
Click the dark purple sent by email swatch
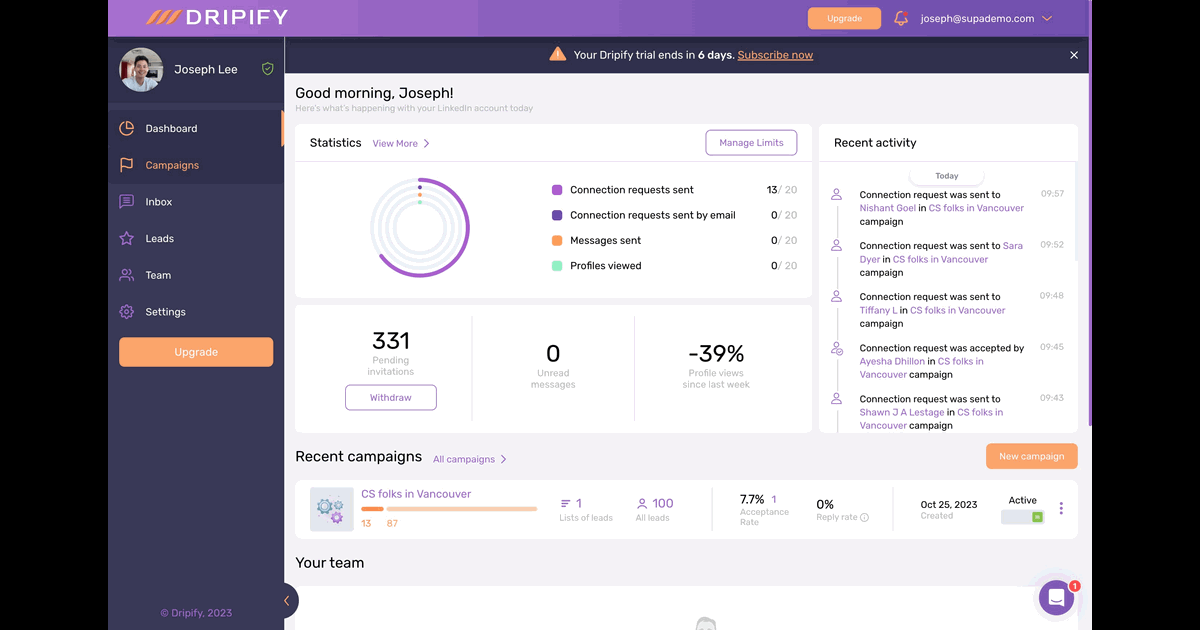coord(557,215)
